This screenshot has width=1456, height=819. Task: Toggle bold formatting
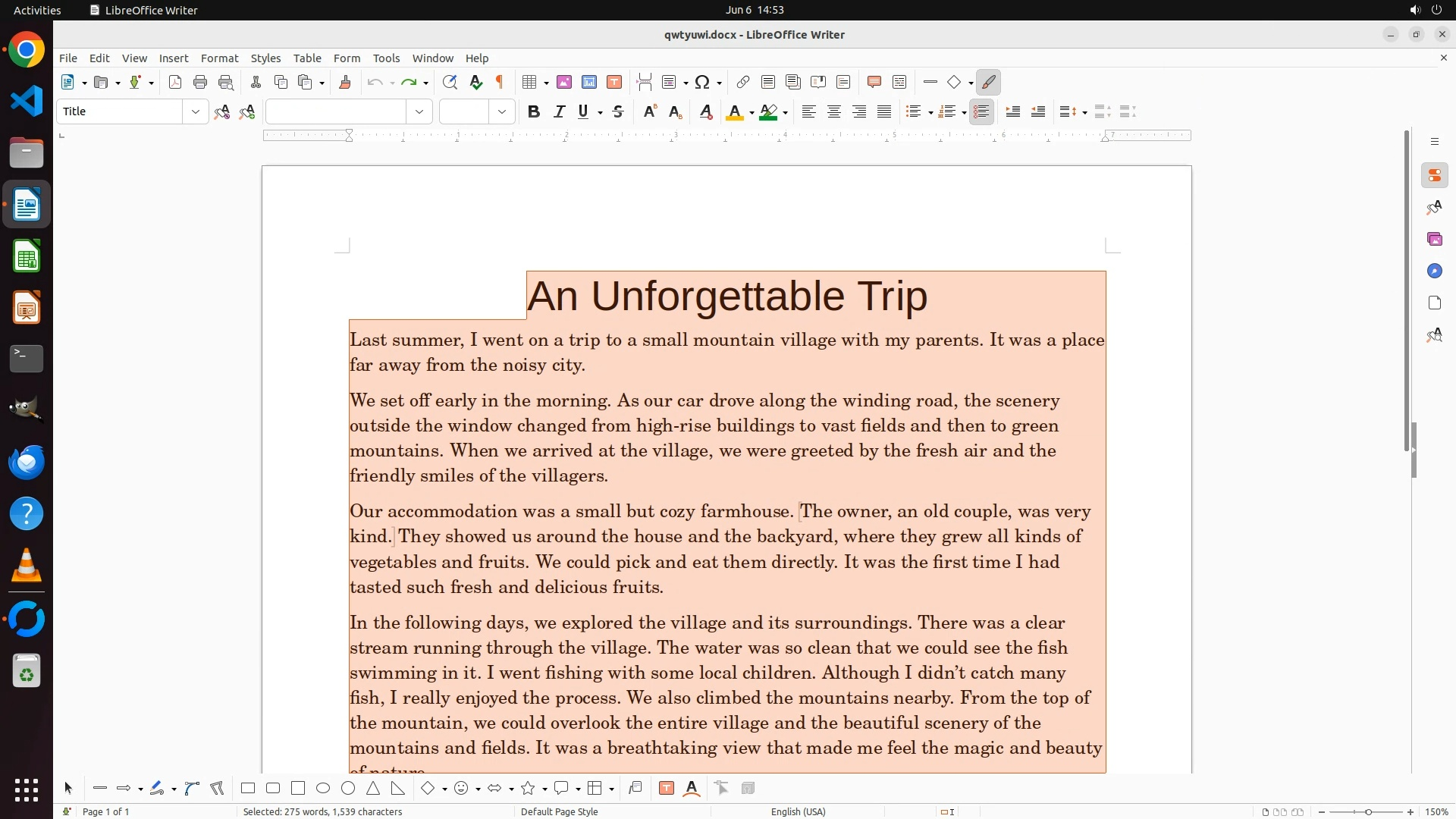coord(534,112)
